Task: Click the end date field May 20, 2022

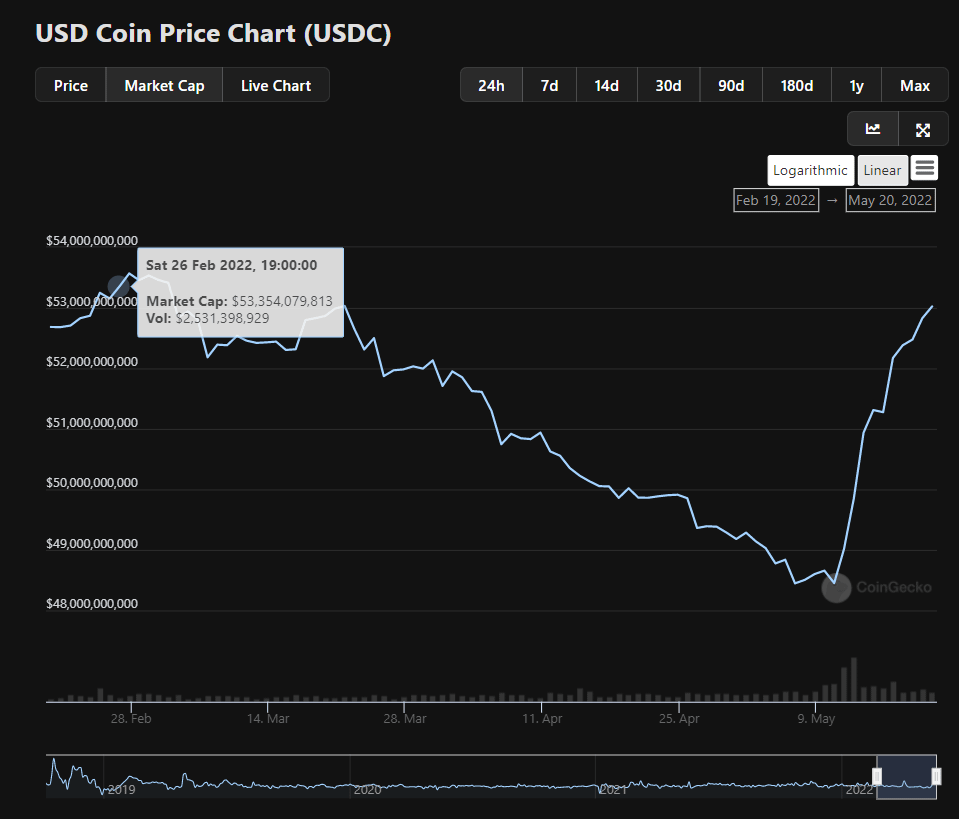Action: tap(890, 200)
